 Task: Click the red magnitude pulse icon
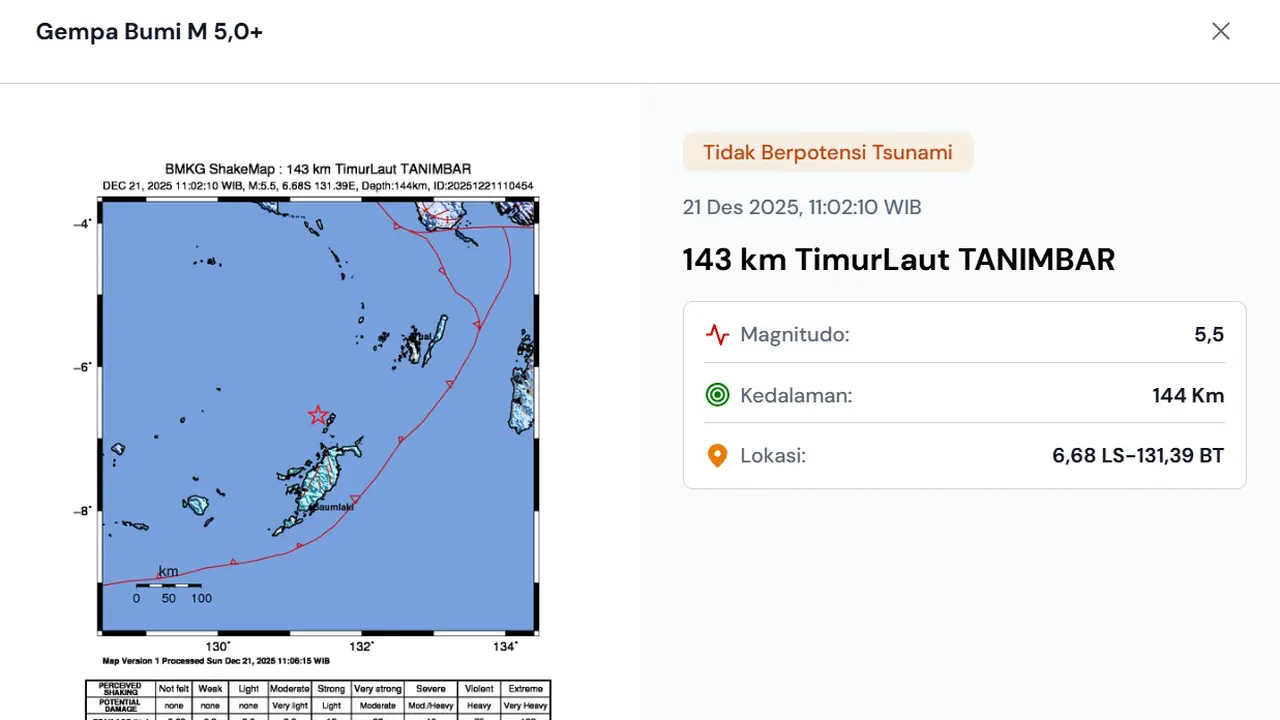(717, 334)
